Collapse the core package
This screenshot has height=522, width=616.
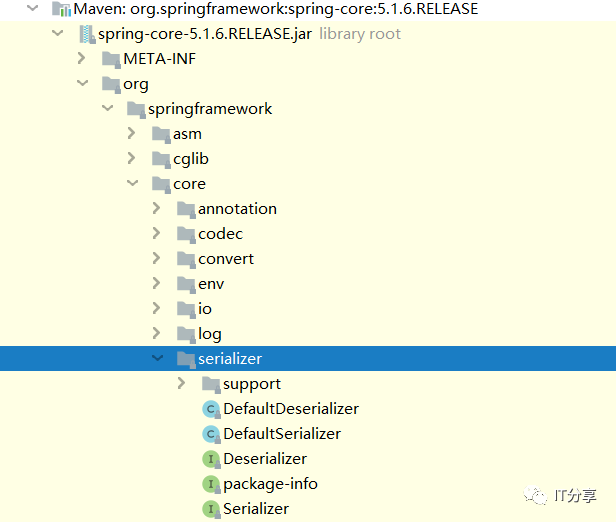click(x=133, y=183)
